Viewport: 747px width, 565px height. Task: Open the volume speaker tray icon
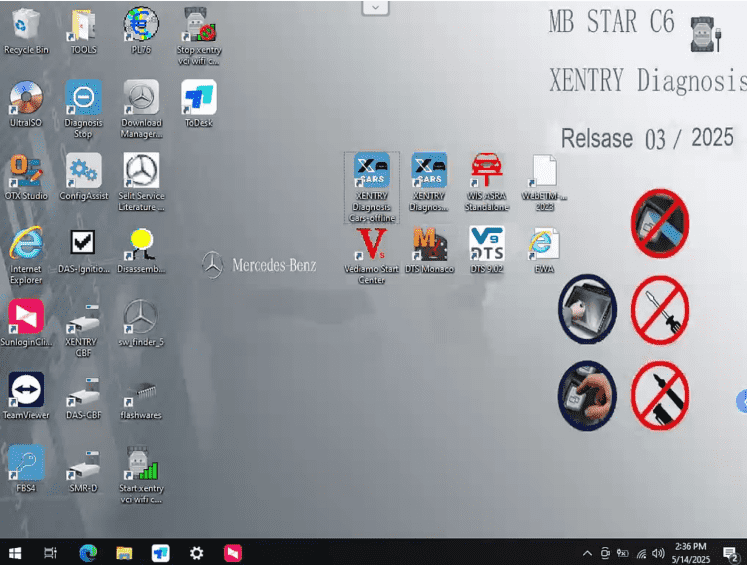click(658, 553)
